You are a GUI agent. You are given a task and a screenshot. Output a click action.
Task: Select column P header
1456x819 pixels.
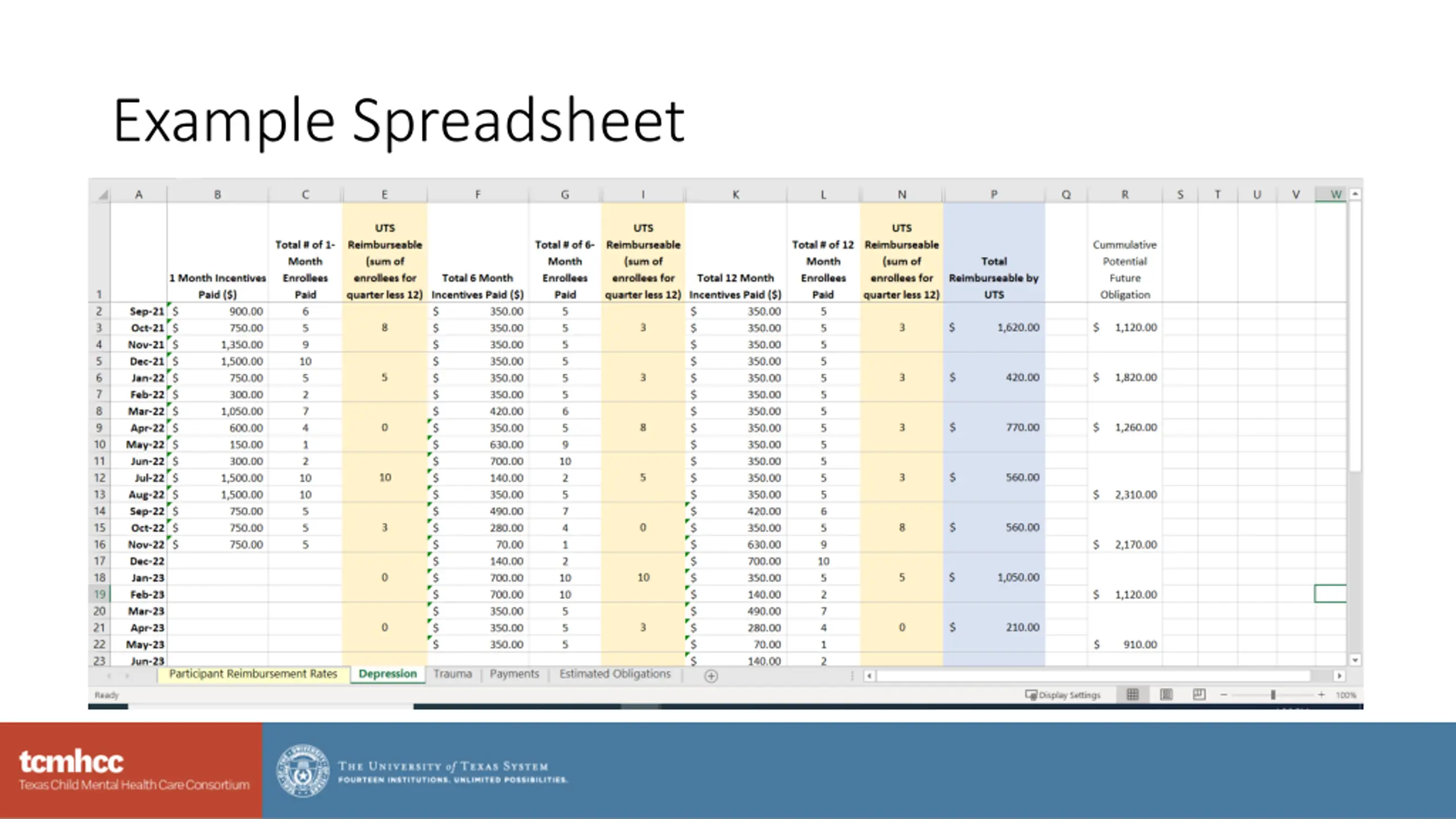[x=994, y=195]
